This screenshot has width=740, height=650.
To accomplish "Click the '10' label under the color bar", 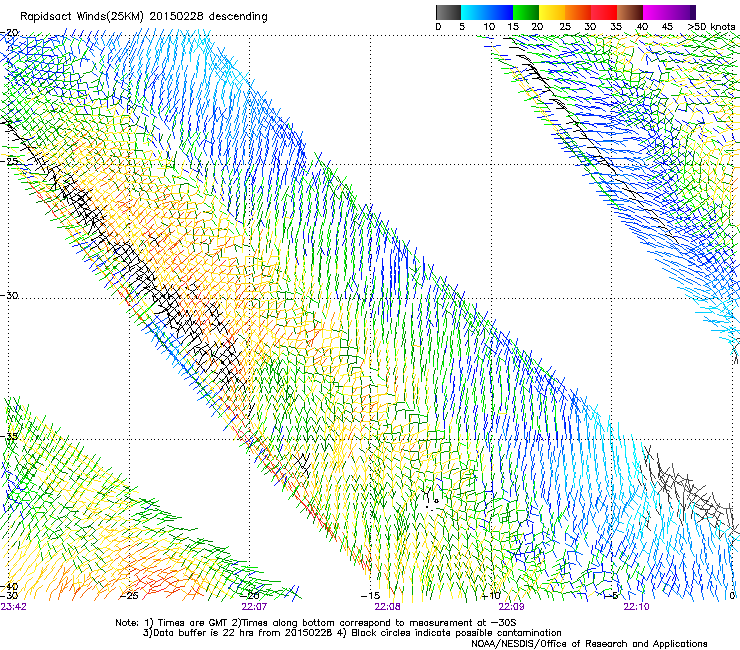I will [x=489, y=27].
